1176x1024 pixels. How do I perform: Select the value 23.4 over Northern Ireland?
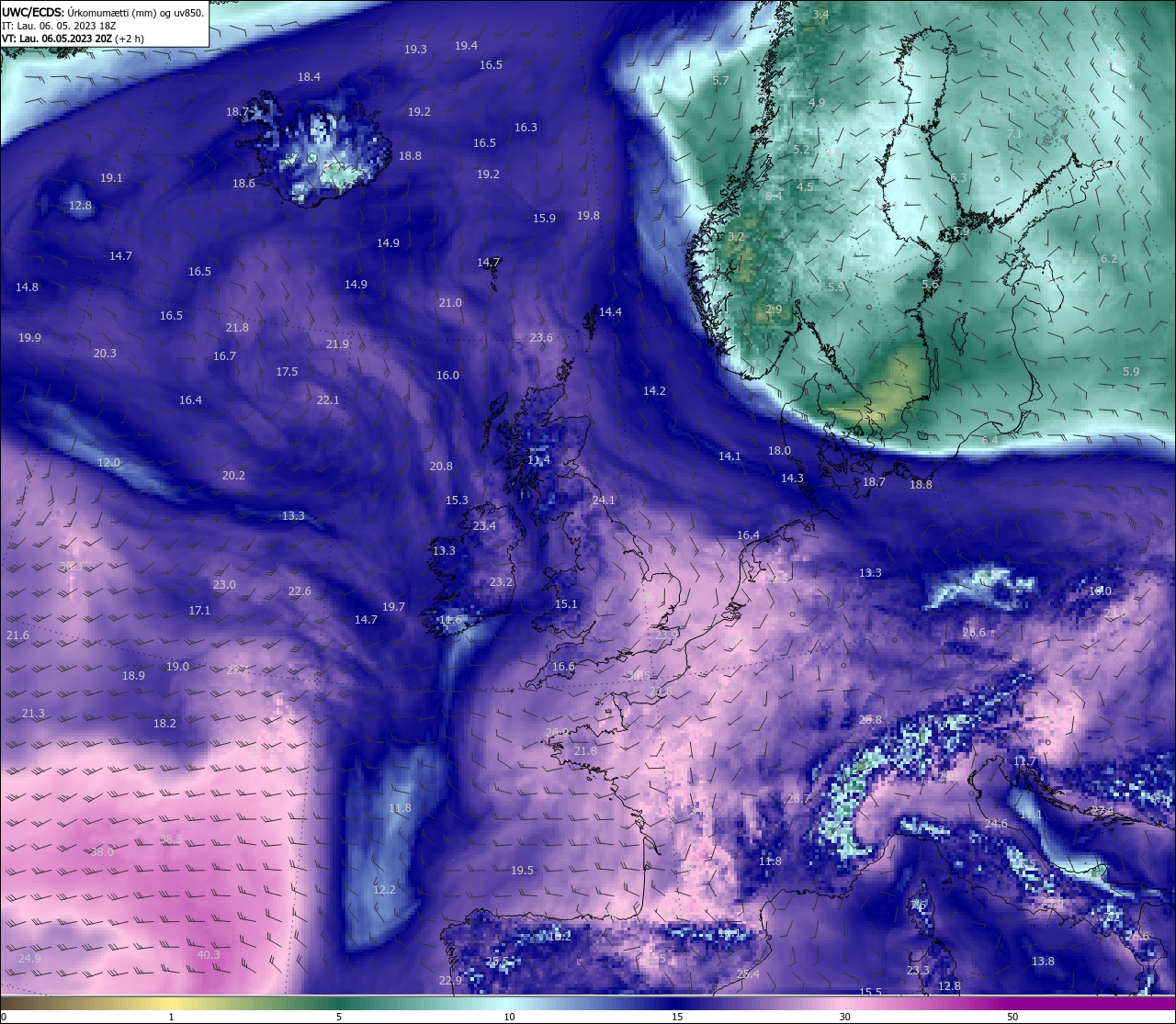click(x=485, y=526)
